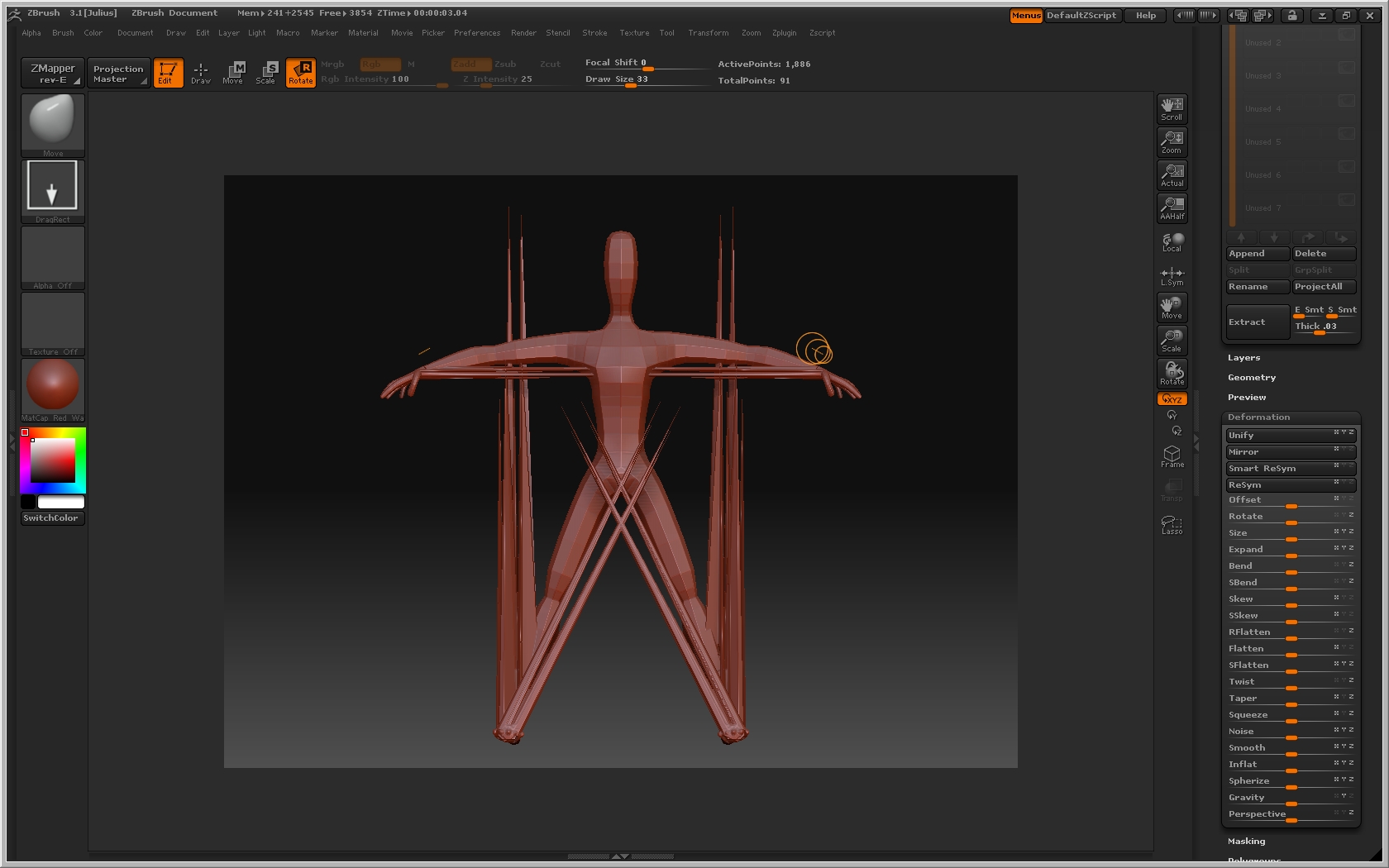Toggle the Local transformations button

pyautogui.click(x=1172, y=241)
